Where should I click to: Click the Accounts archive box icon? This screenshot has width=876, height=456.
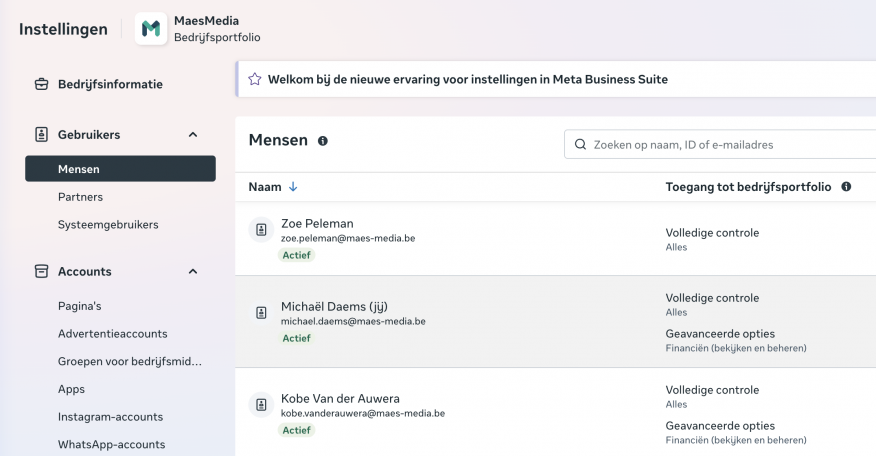tap(41, 272)
